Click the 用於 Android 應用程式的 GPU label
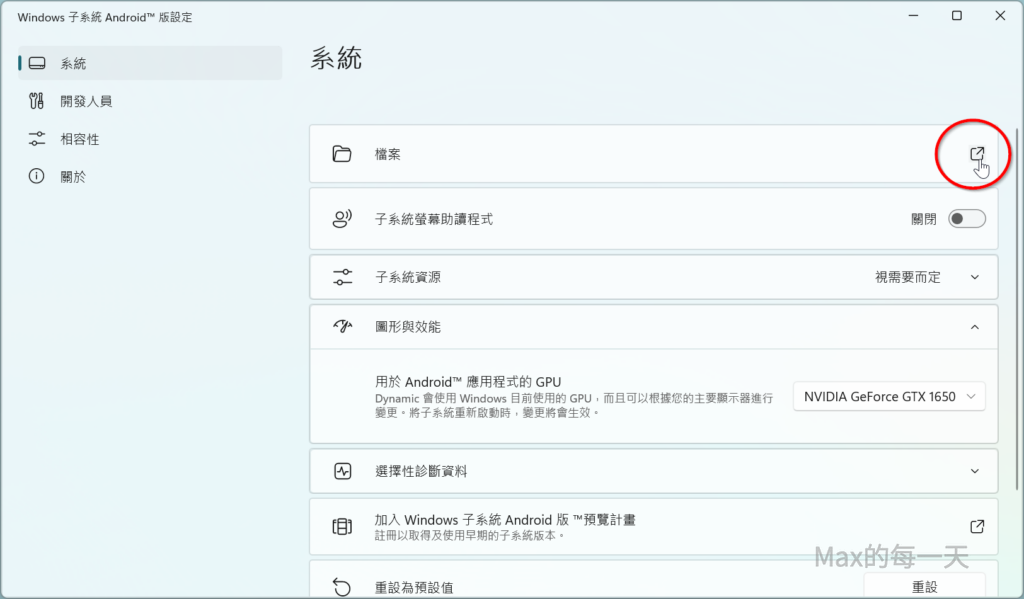Viewport: 1024px width, 599px height. click(x=468, y=382)
